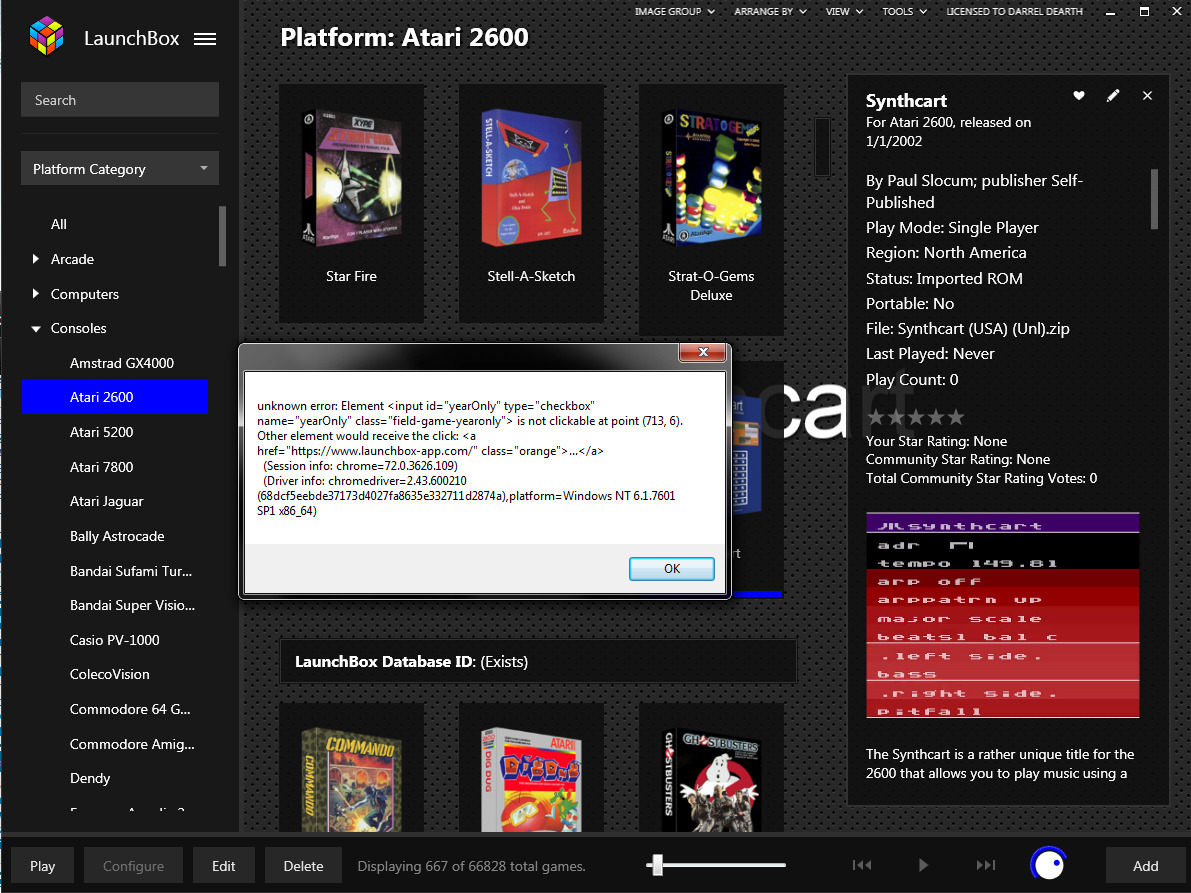This screenshot has height=893, width=1191.
Task: Edit Synthcart using the pencil icon
Action: coord(1113,96)
